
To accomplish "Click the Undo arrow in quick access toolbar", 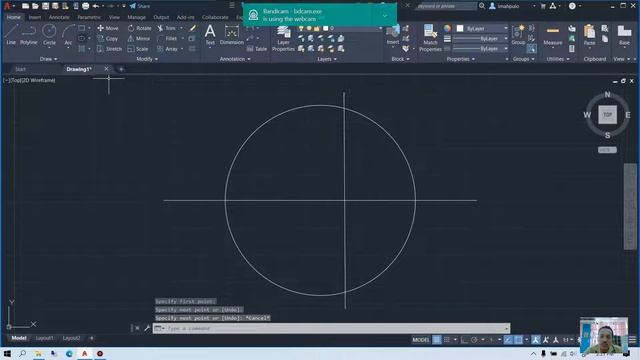I will pos(96,6).
